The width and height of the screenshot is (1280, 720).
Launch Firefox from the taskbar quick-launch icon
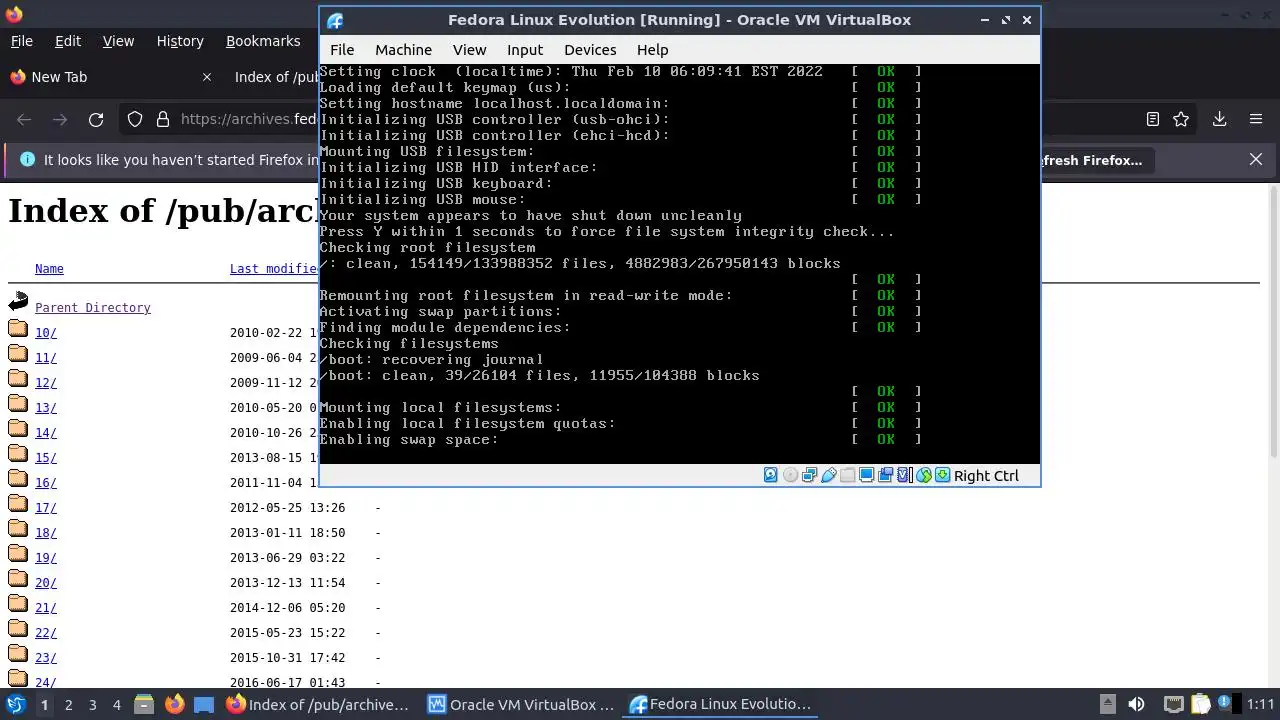point(174,704)
